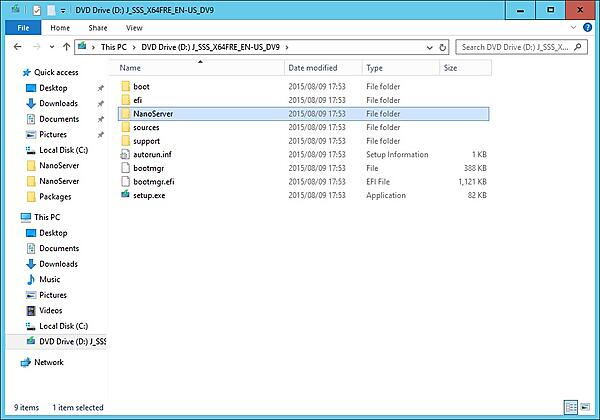600x420 pixels.
Task: Open the Help question mark icon
Action: [x=587, y=27]
